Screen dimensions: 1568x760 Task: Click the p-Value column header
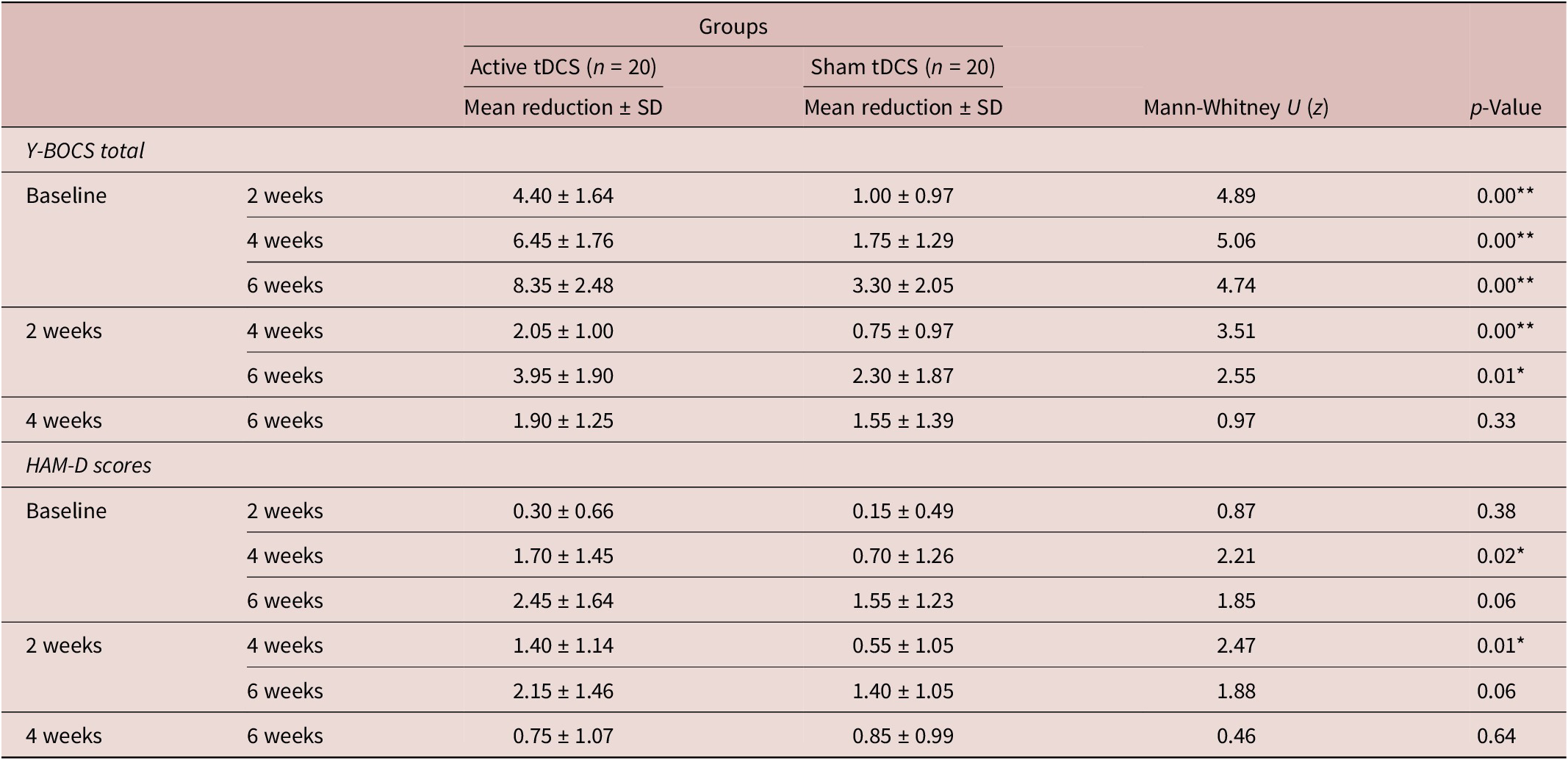point(1506,107)
